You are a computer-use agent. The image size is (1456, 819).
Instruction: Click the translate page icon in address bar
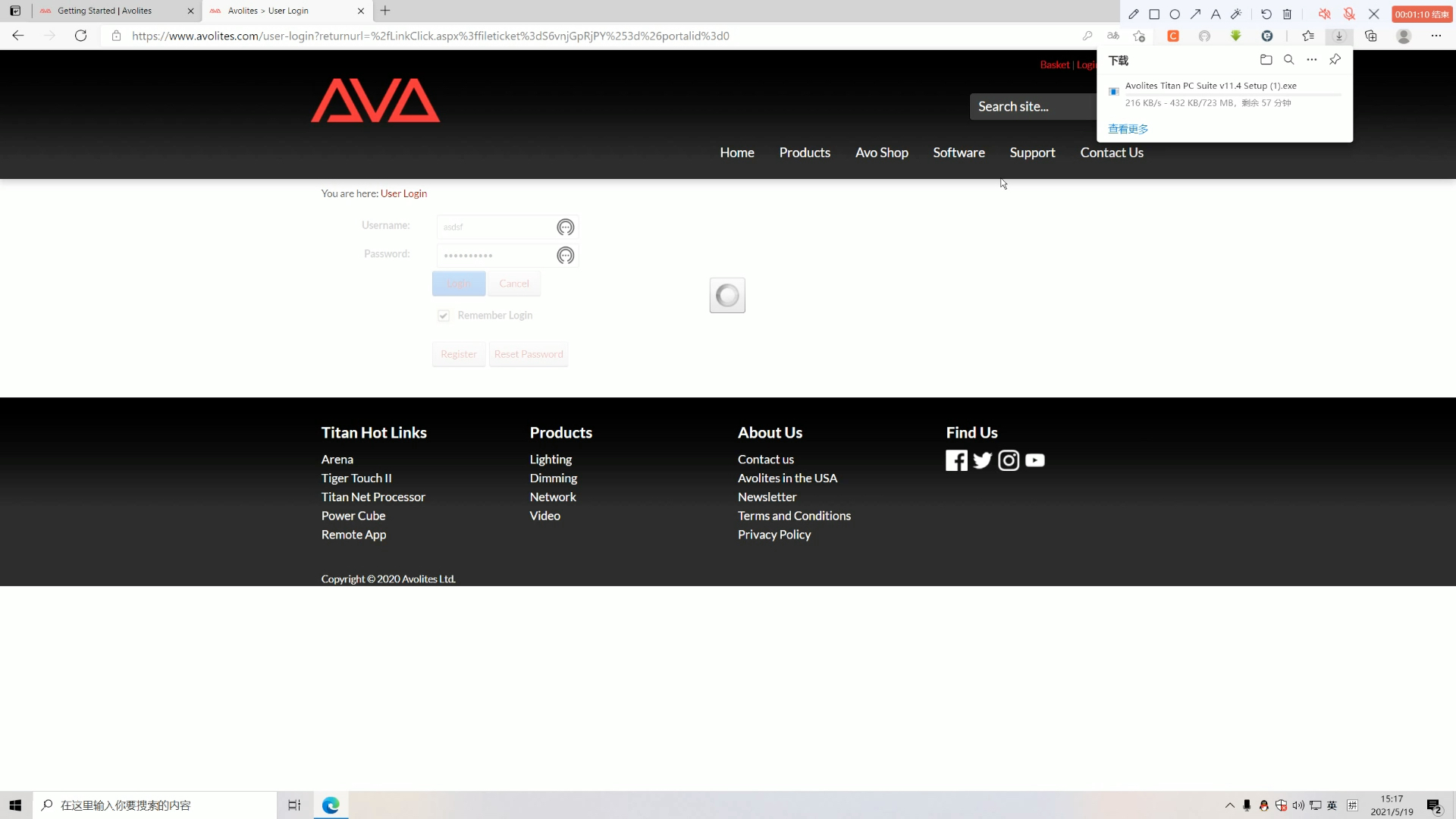(1113, 36)
